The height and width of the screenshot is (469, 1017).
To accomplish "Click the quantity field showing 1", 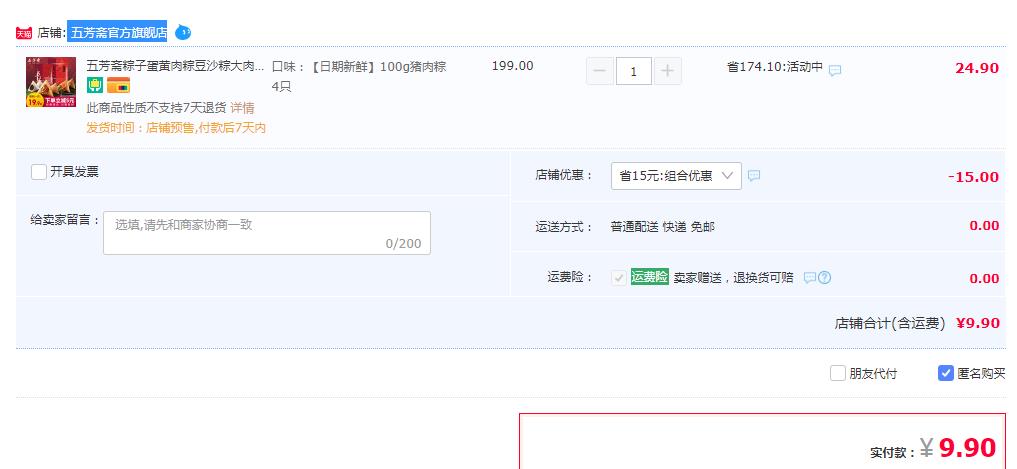I will pyautogui.click(x=634, y=71).
